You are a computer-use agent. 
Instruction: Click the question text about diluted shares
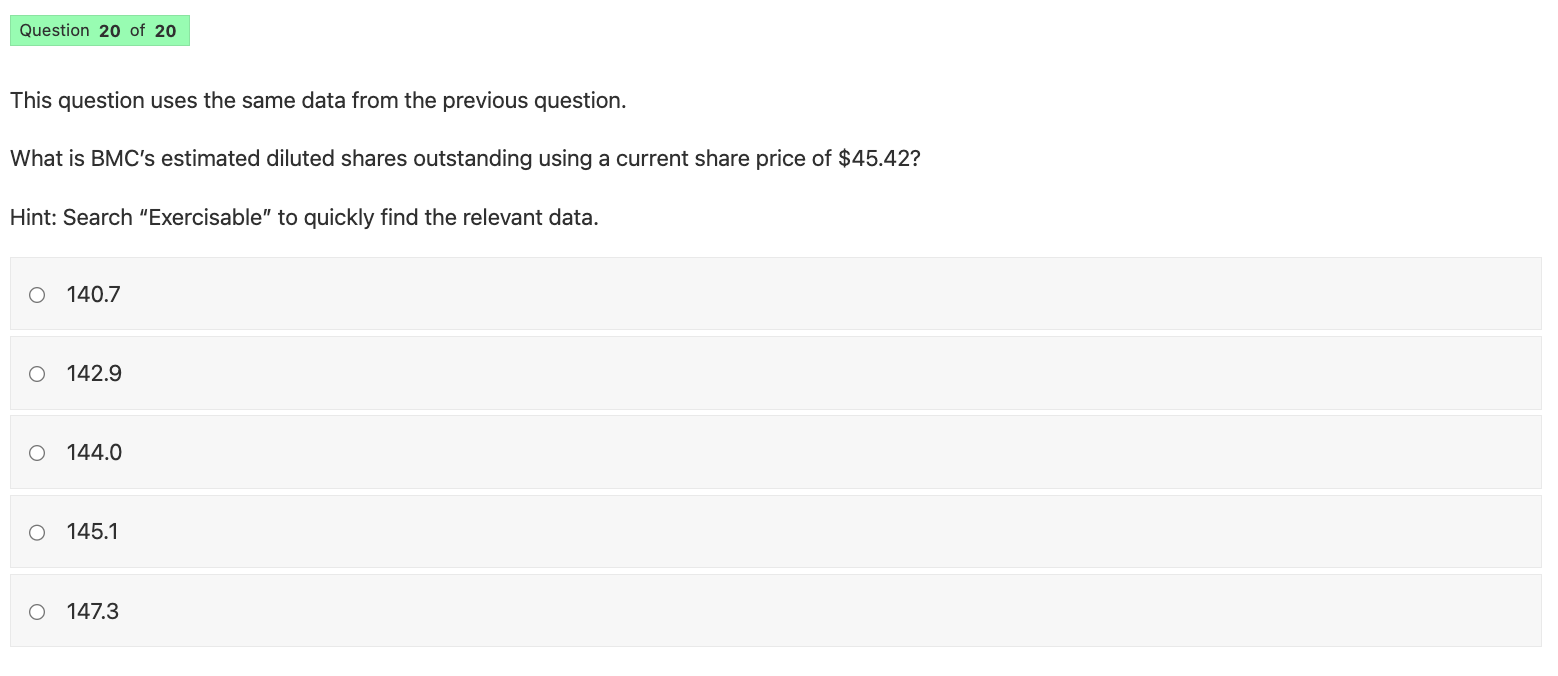pyautogui.click(x=465, y=158)
